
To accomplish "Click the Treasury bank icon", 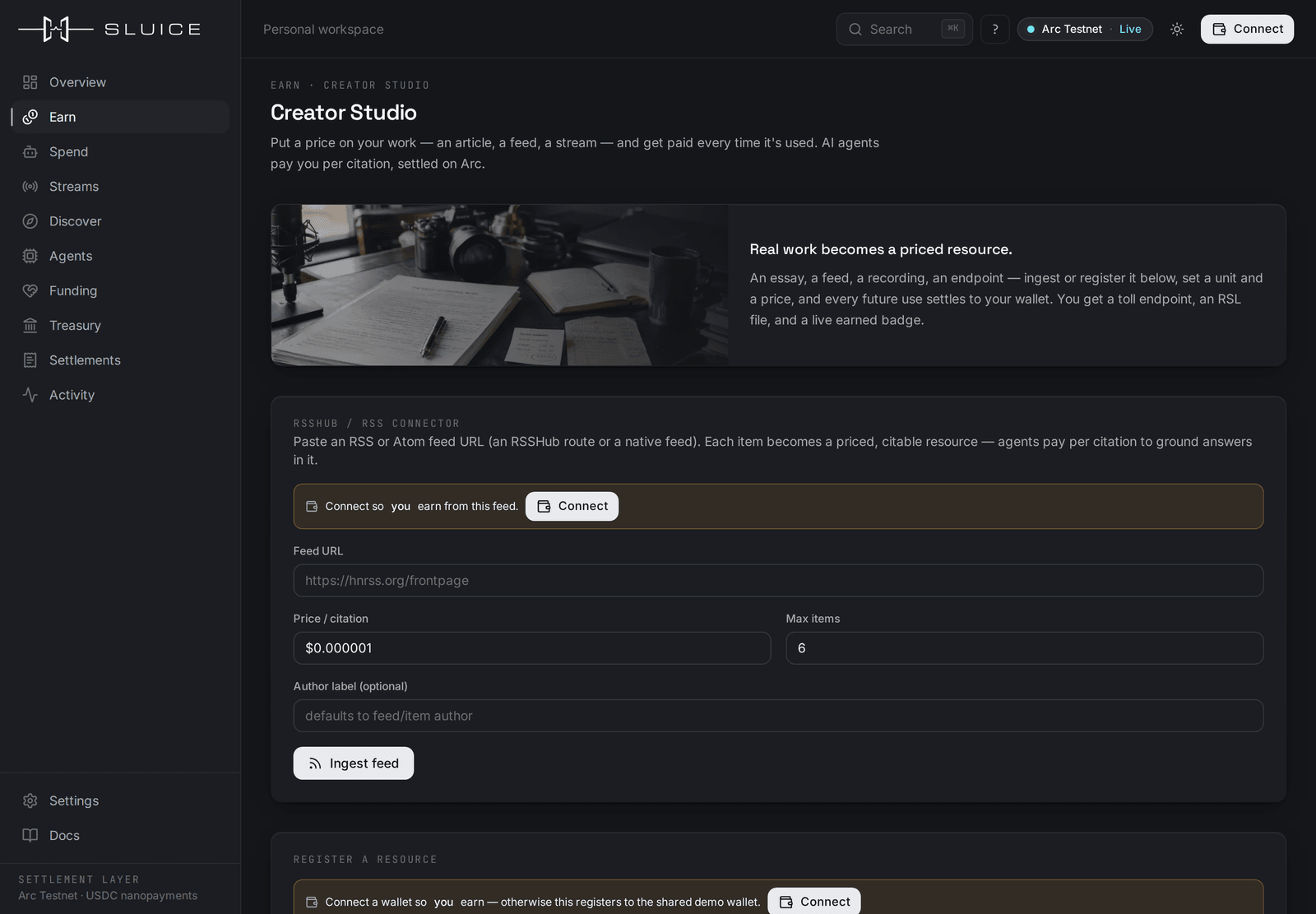I will point(30,326).
